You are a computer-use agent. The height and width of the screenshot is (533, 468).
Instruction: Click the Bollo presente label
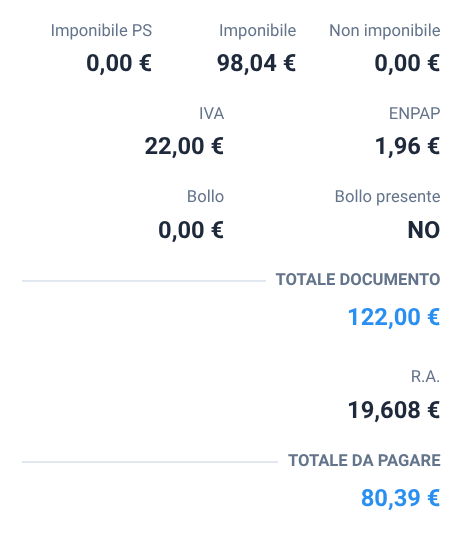click(387, 197)
